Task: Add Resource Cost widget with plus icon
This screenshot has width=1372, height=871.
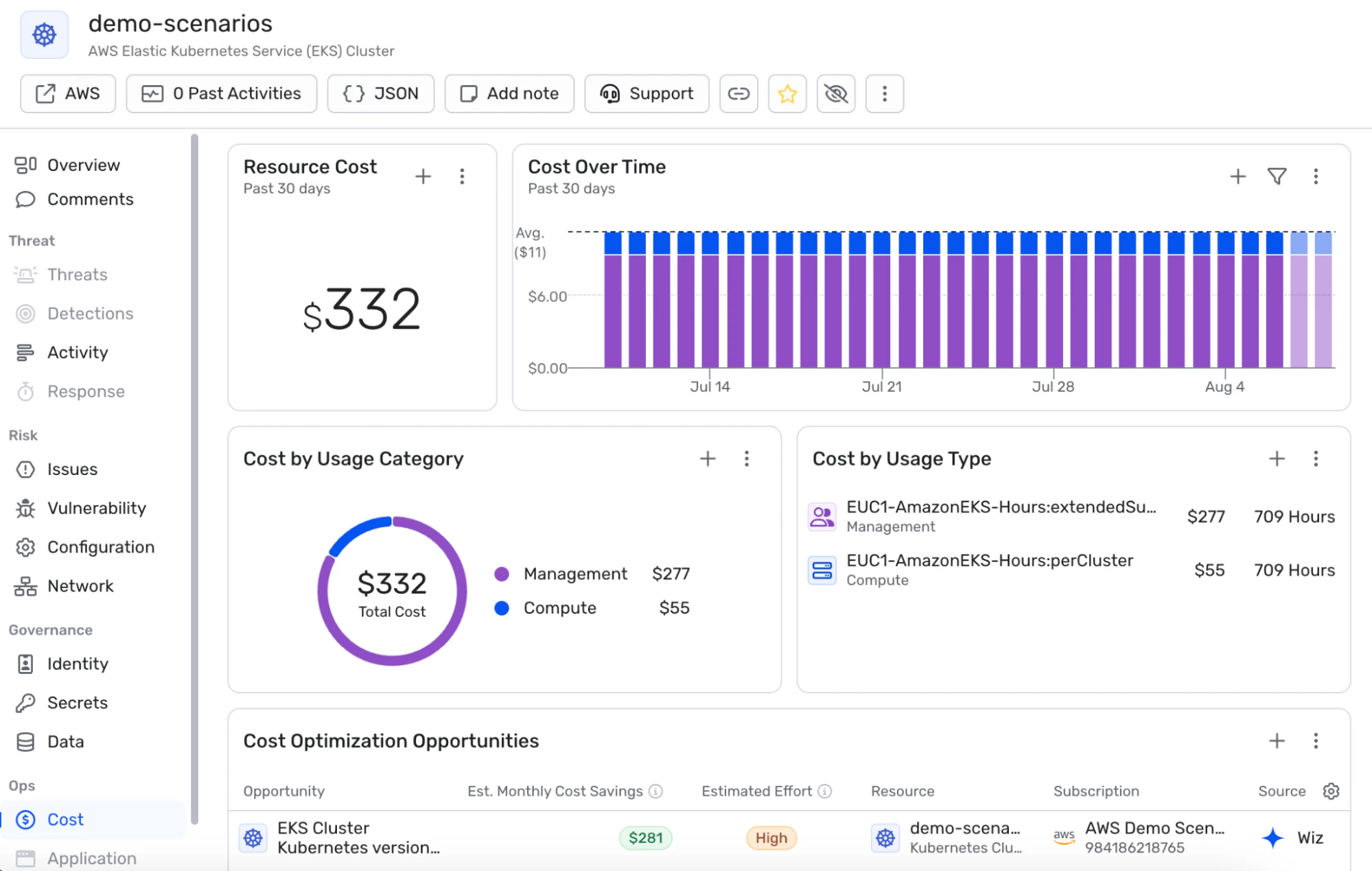Action: [423, 176]
